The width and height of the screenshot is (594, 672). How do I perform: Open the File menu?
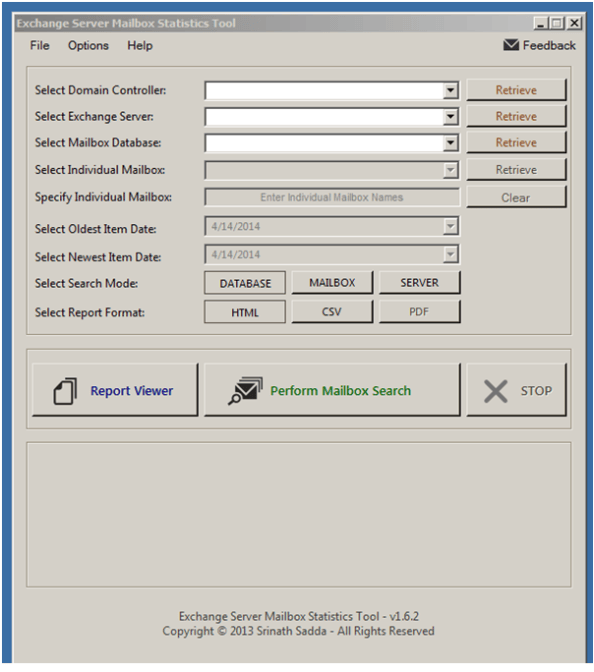pyautogui.click(x=39, y=45)
